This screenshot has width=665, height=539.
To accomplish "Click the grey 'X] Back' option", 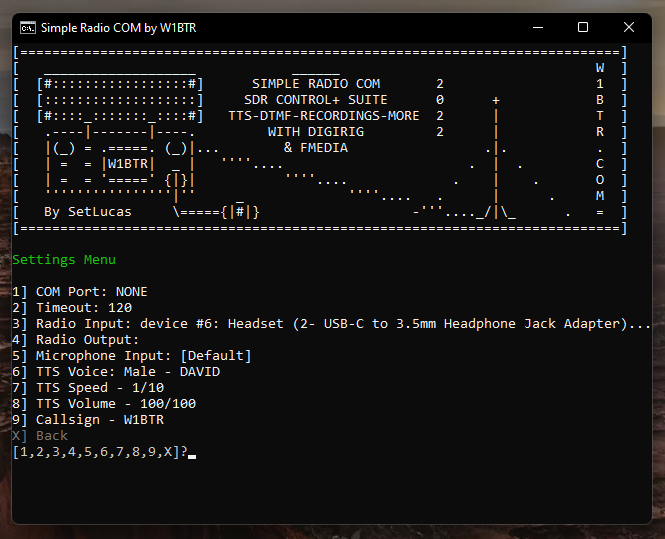I will coord(40,436).
